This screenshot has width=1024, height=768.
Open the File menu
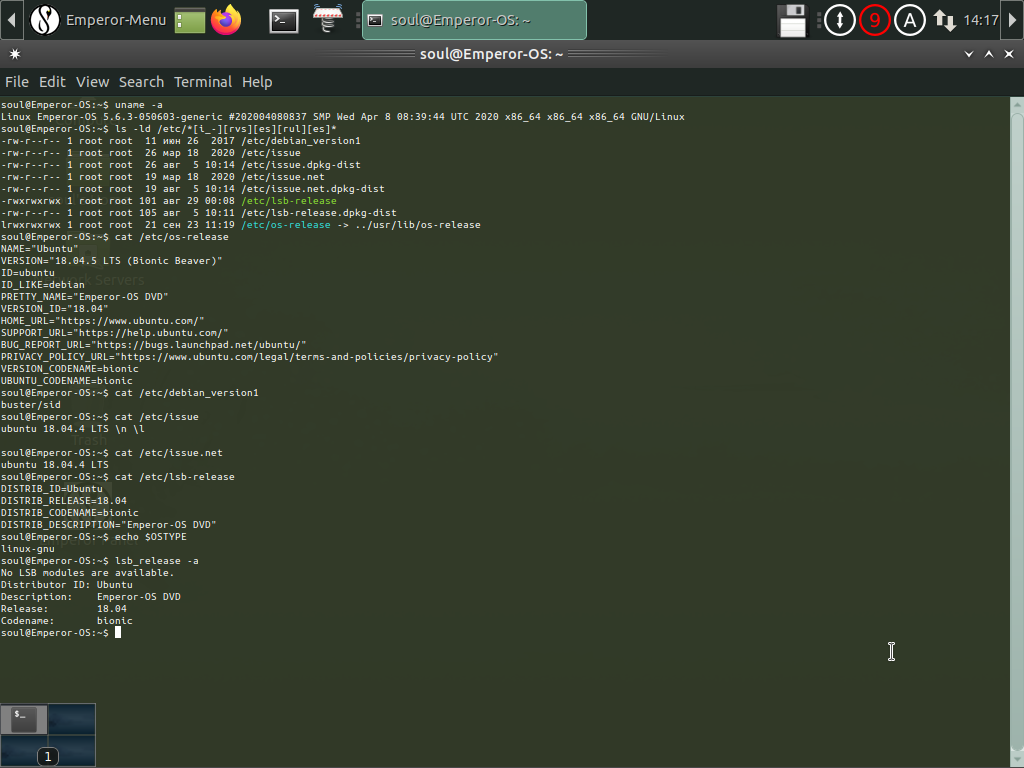click(x=17, y=82)
